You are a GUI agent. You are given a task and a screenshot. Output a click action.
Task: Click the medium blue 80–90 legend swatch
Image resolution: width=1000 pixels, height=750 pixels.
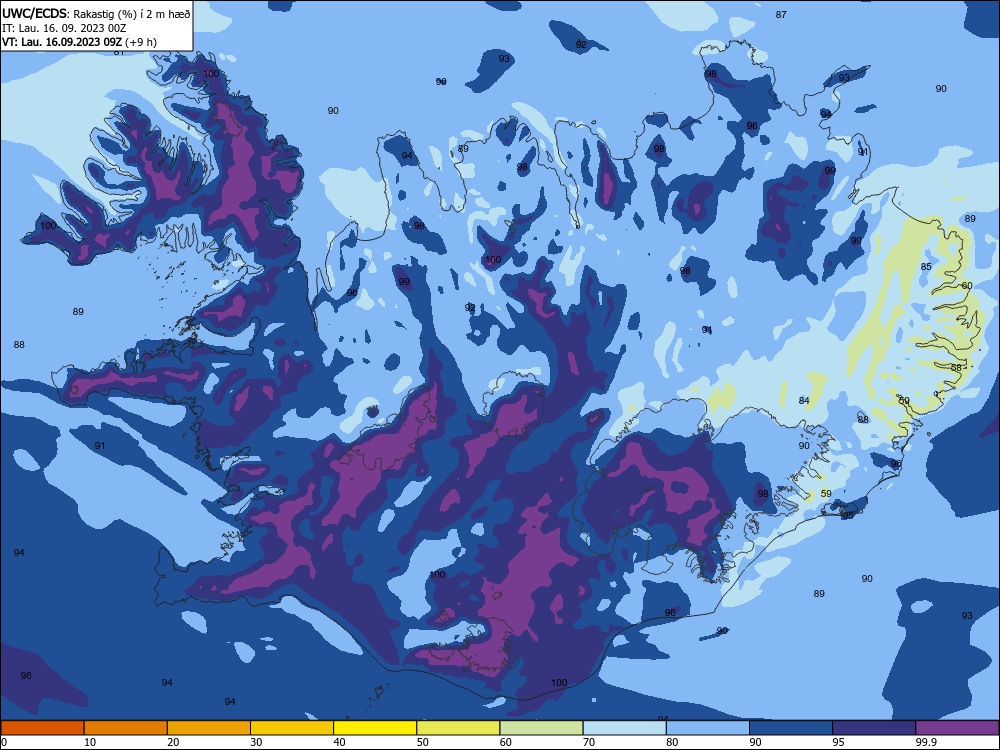tap(708, 728)
